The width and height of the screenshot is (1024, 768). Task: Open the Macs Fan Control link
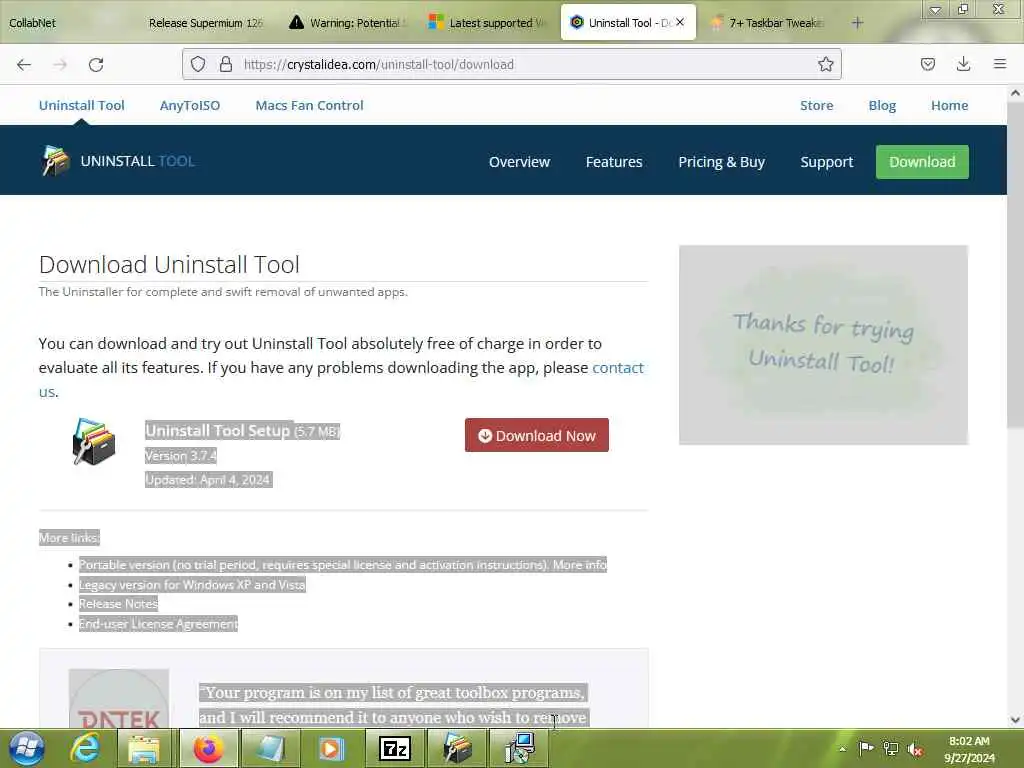click(x=310, y=105)
